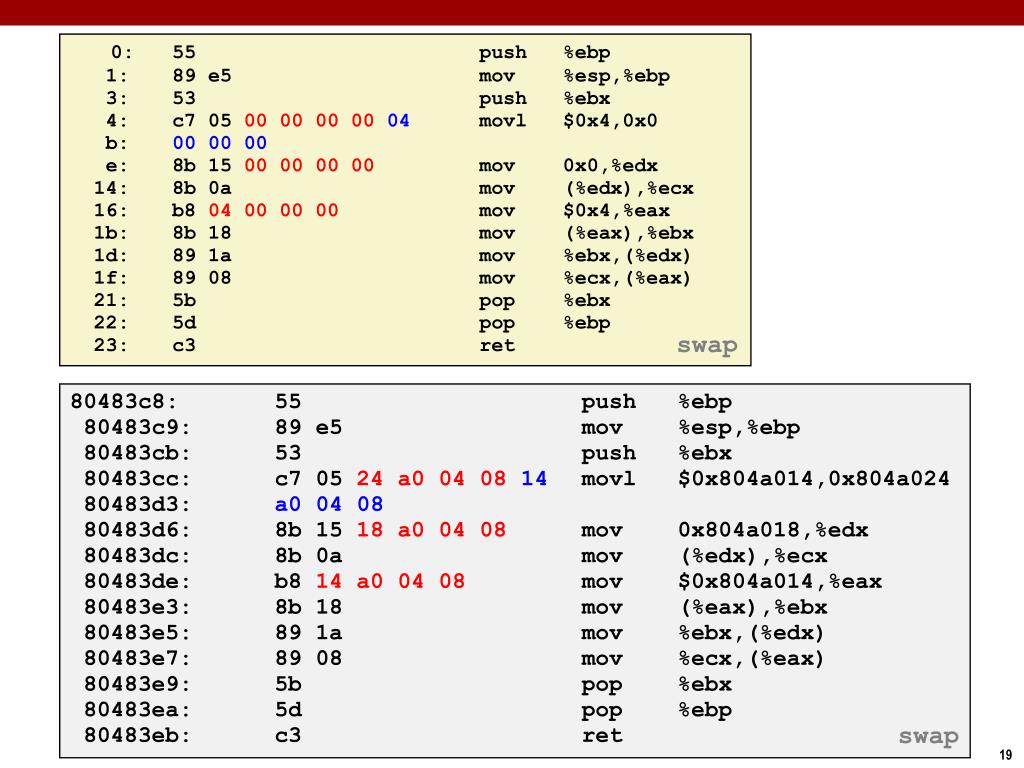Image resolution: width=1024 pixels, height=768 pixels.
Task: Click the offset label "16:" in yellow box
Action: click(110, 211)
